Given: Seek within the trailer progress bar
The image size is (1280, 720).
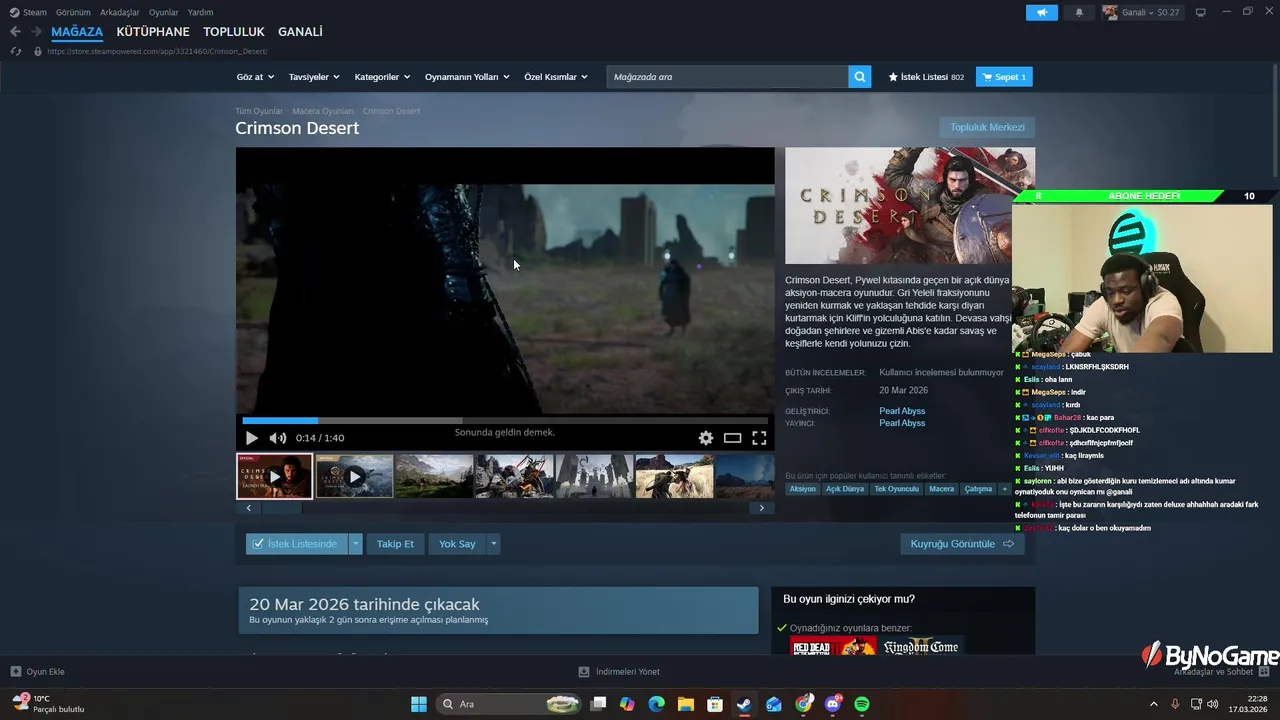Looking at the screenshot, I should coord(505,421).
